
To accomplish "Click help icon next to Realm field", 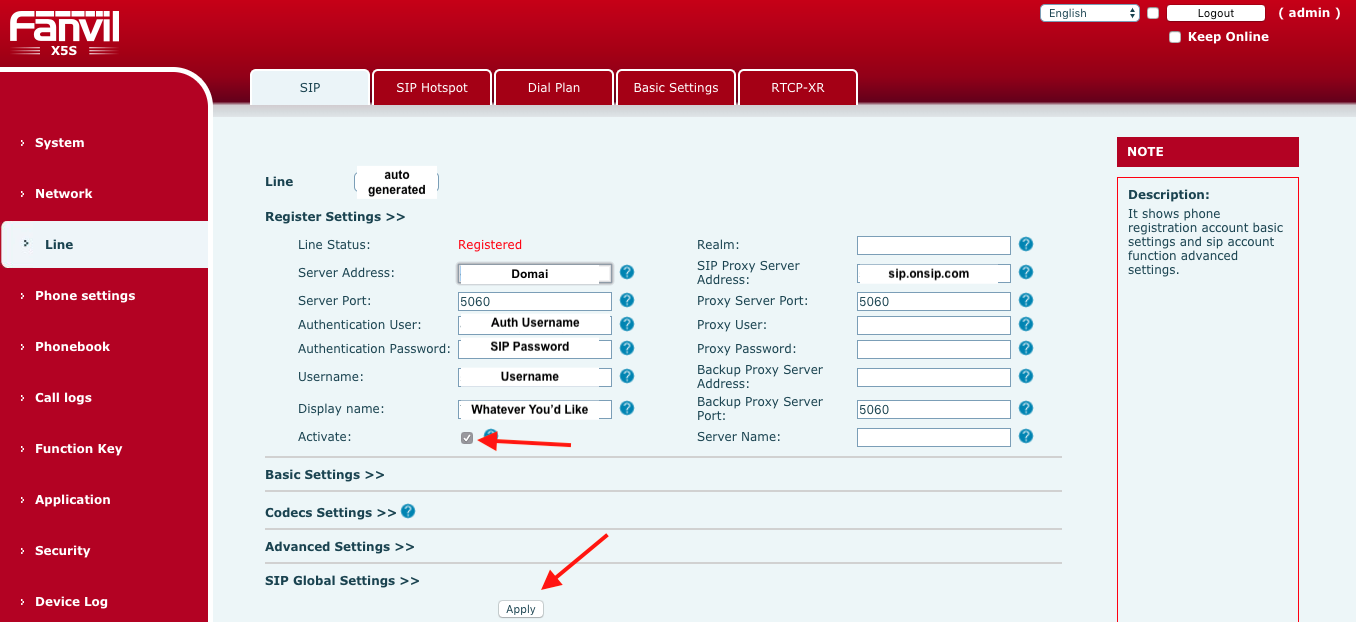I will 1026,244.
